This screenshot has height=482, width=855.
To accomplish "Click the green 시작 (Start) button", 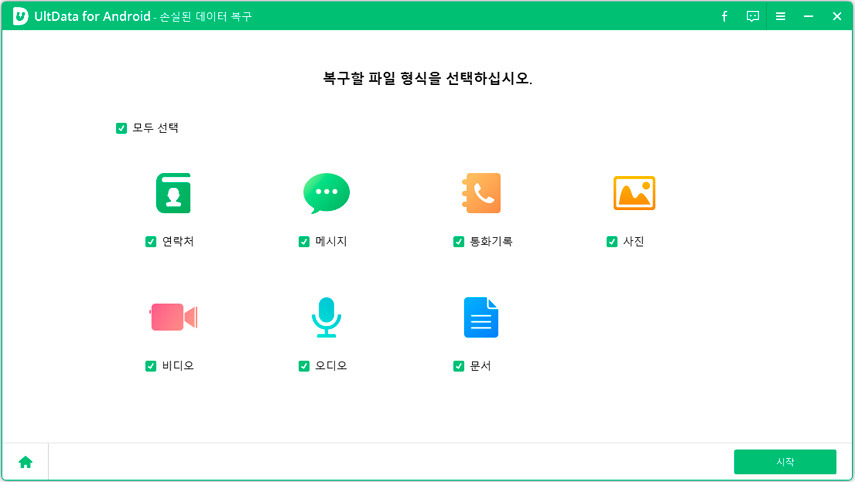I will coord(785,462).
